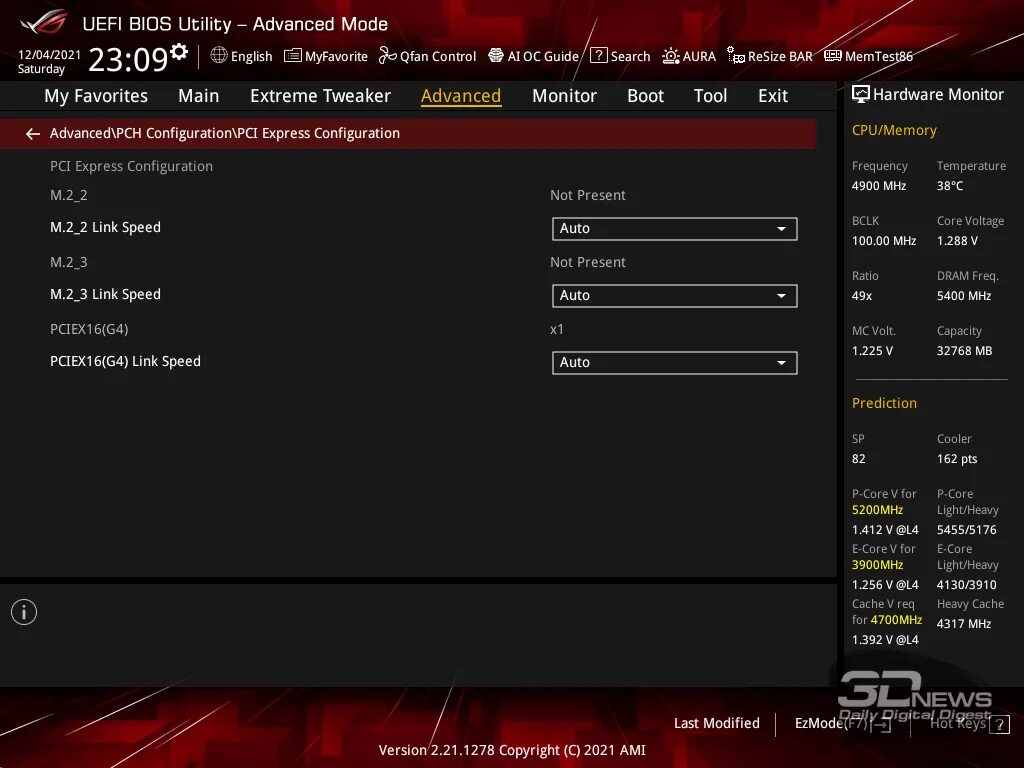Screen dimensions: 1024x768
Task: Open the Monitor tab
Action: 564,96
